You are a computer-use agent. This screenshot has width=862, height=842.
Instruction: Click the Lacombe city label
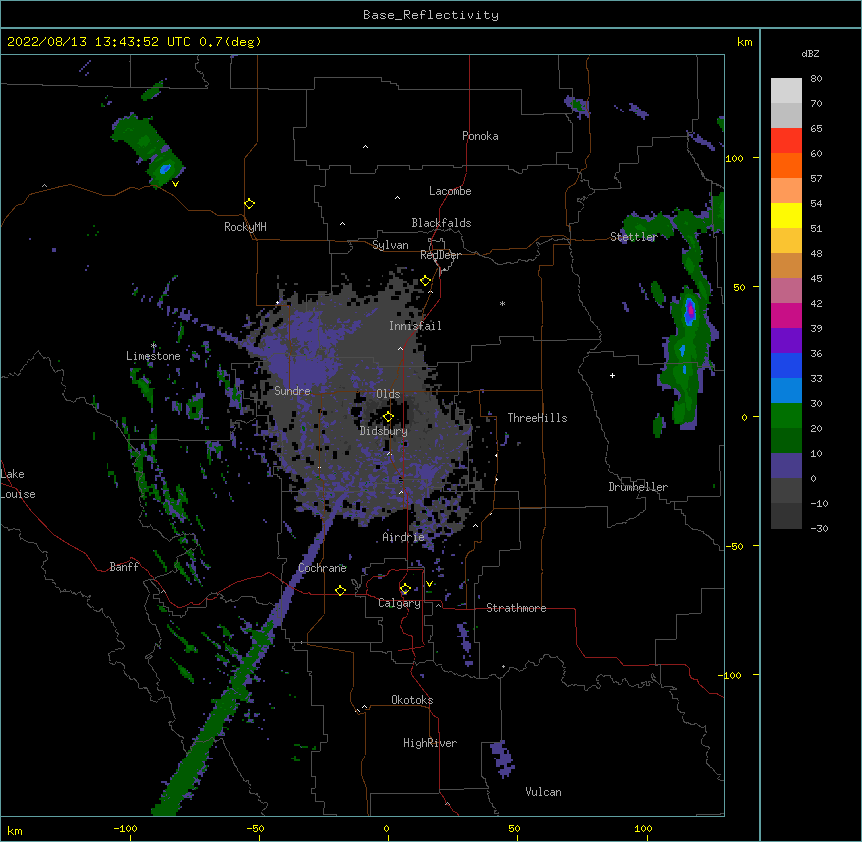click(450, 191)
